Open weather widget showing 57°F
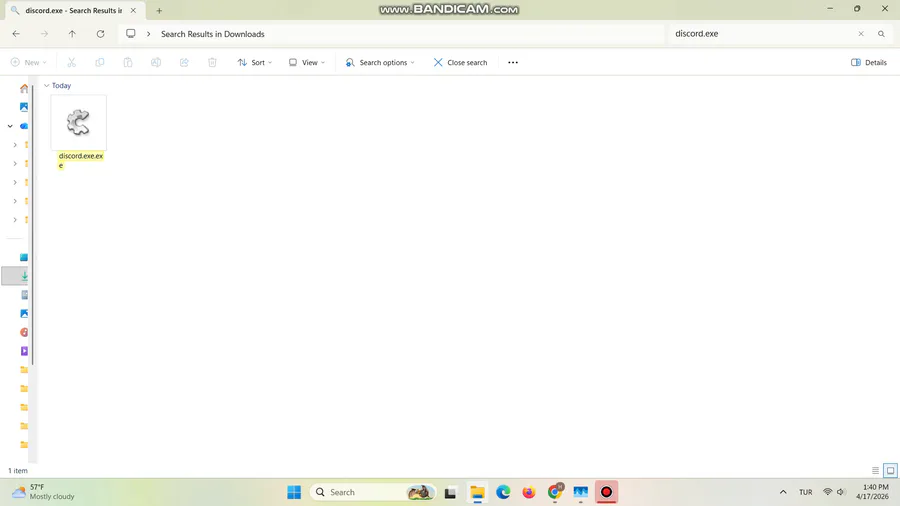 tap(44, 492)
